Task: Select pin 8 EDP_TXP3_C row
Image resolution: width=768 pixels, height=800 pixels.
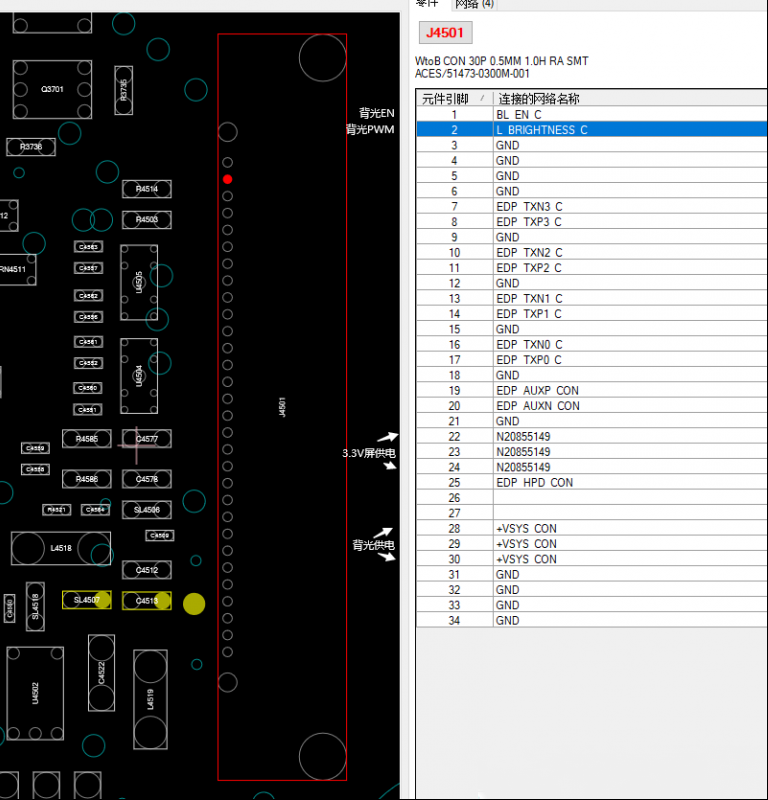Action: [x=591, y=222]
